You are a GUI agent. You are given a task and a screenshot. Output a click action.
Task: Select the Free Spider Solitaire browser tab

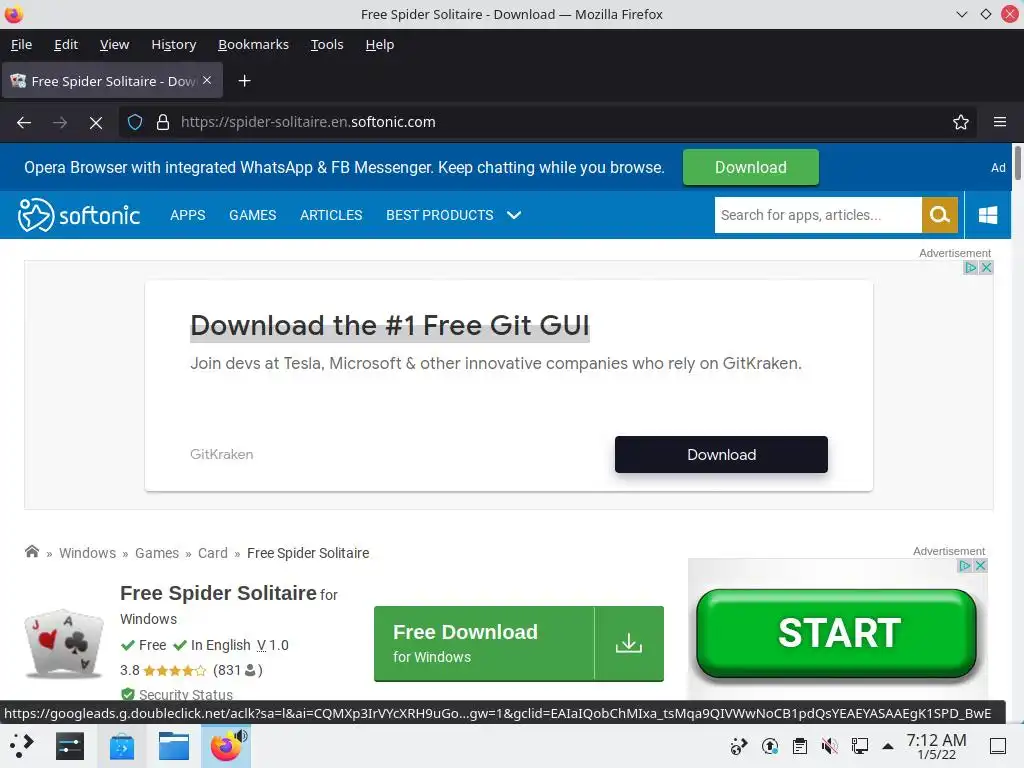coord(112,81)
